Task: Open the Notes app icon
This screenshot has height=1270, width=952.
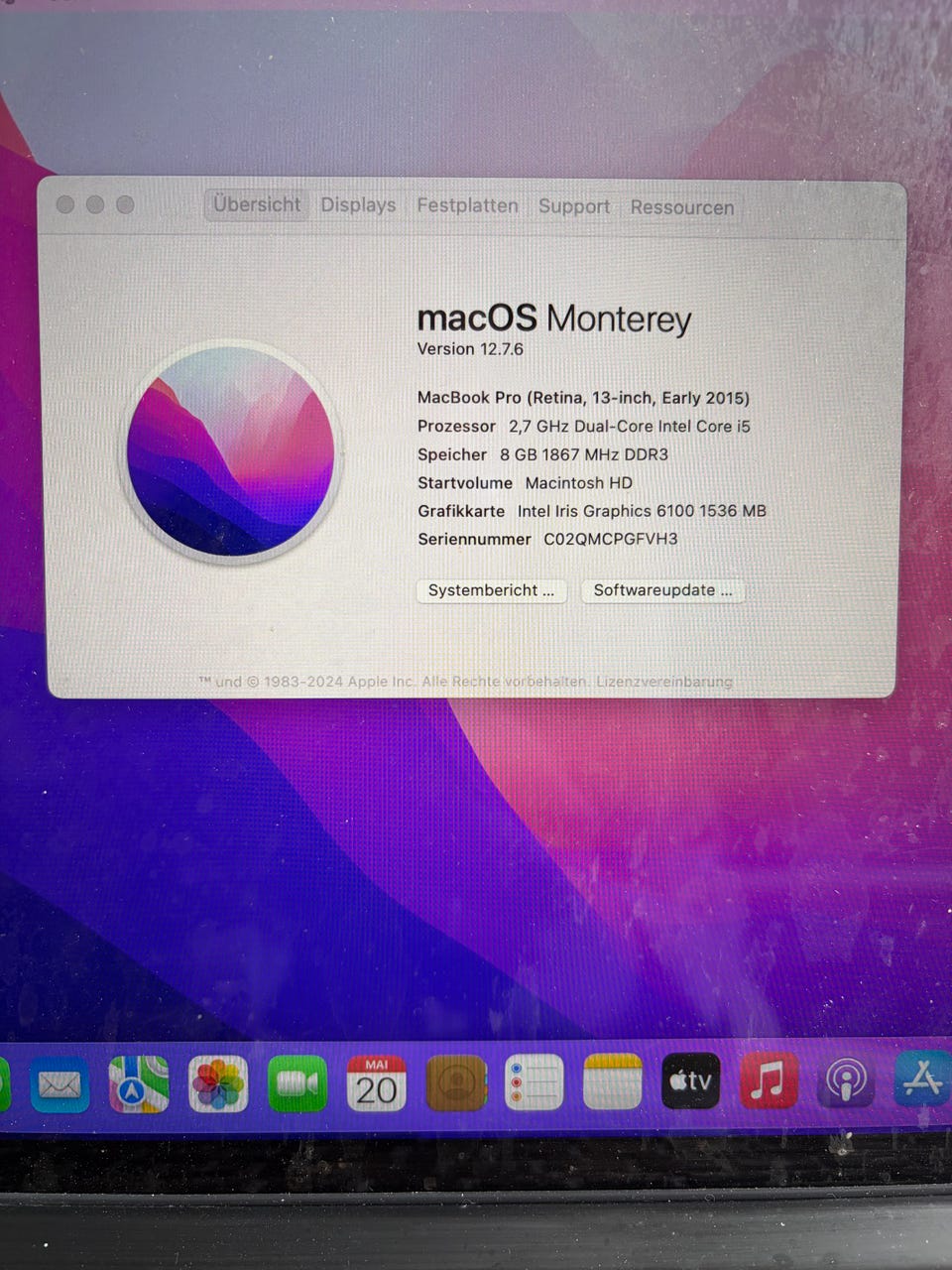Action: coord(613,1081)
